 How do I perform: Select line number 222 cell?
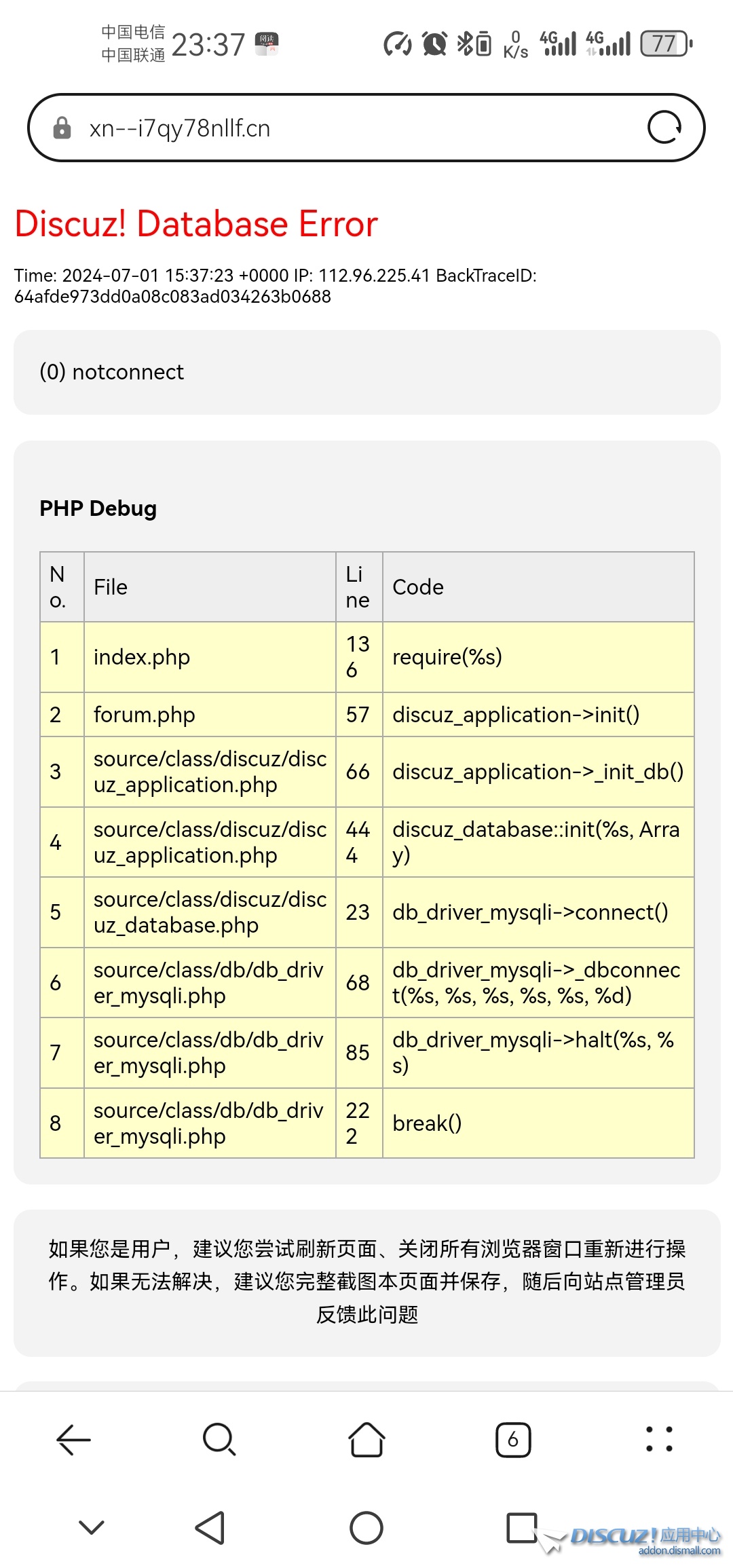[x=359, y=1123]
